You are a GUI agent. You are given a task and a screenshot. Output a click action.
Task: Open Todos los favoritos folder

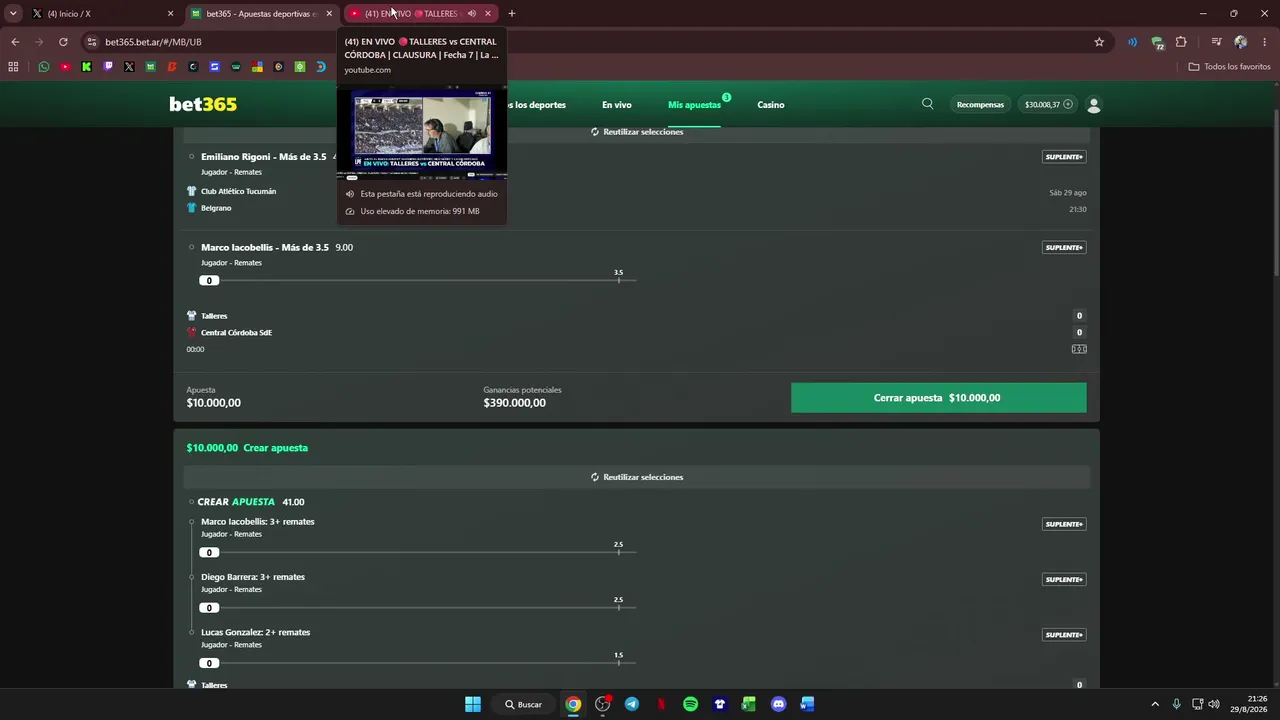[x=1230, y=67]
